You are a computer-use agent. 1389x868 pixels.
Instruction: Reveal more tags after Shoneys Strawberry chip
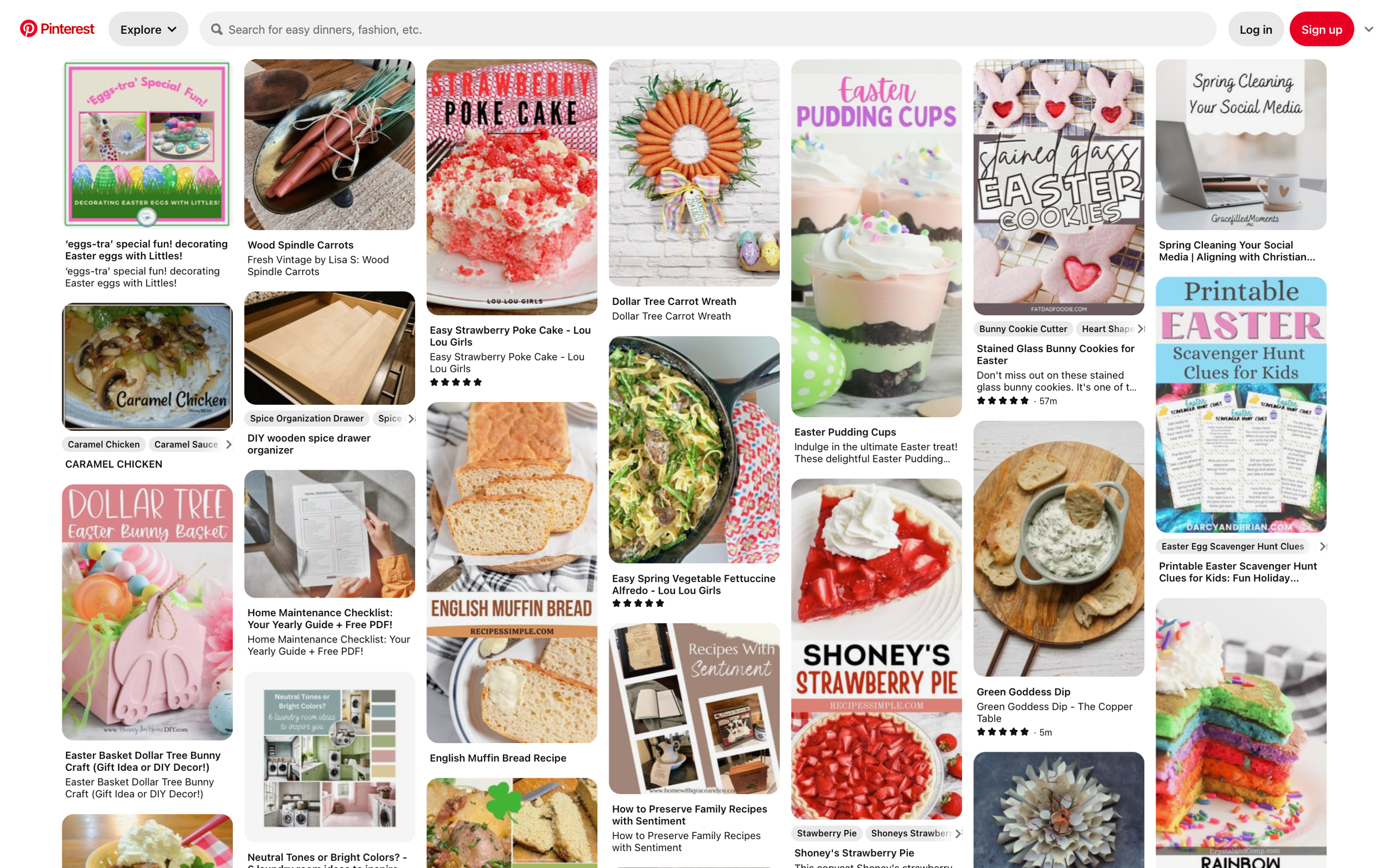pos(958,834)
